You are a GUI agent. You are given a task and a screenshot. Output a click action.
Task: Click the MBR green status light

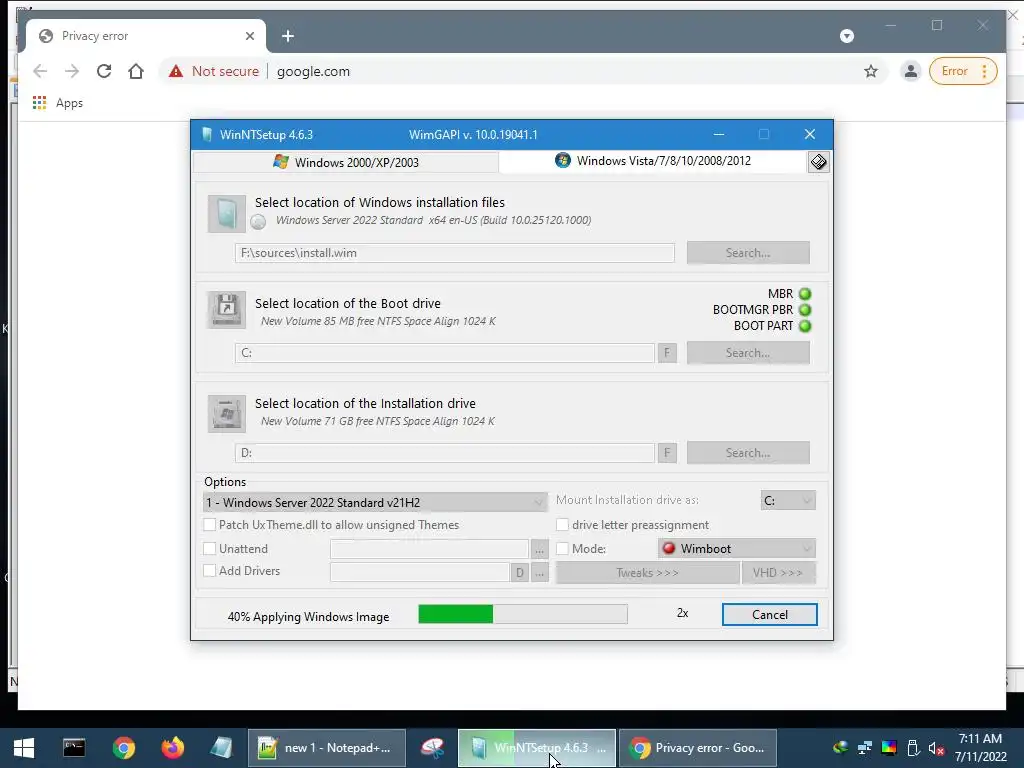pos(805,294)
